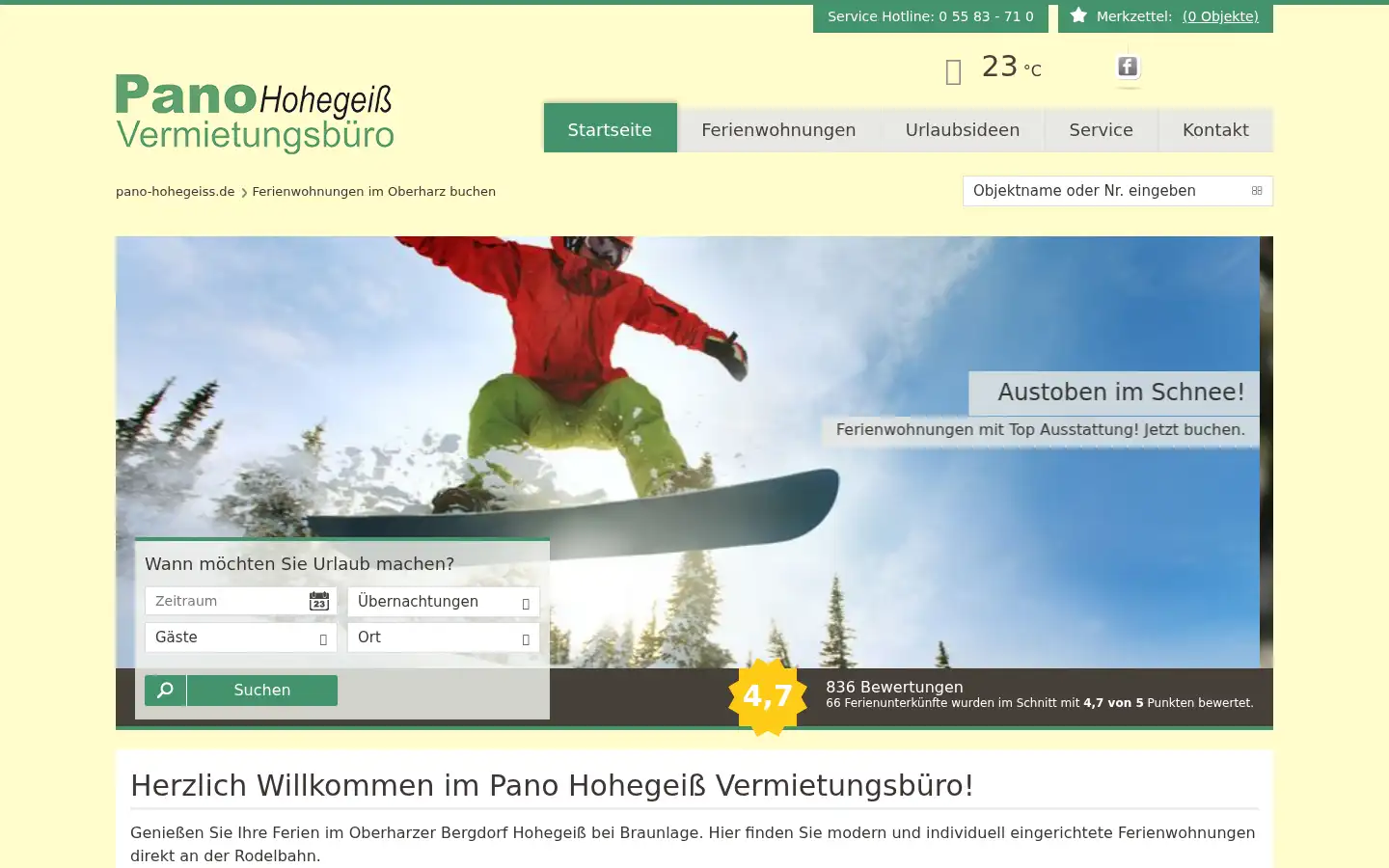Click the 836 Bewertungen text
Viewport: 1389px width, 868px height.
pyautogui.click(x=894, y=687)
